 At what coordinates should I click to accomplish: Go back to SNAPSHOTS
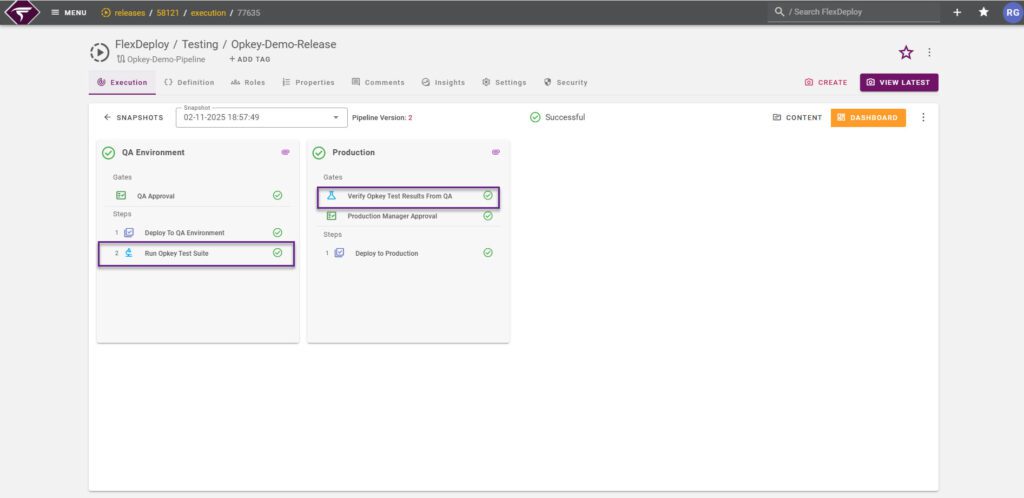coord(133,118)
